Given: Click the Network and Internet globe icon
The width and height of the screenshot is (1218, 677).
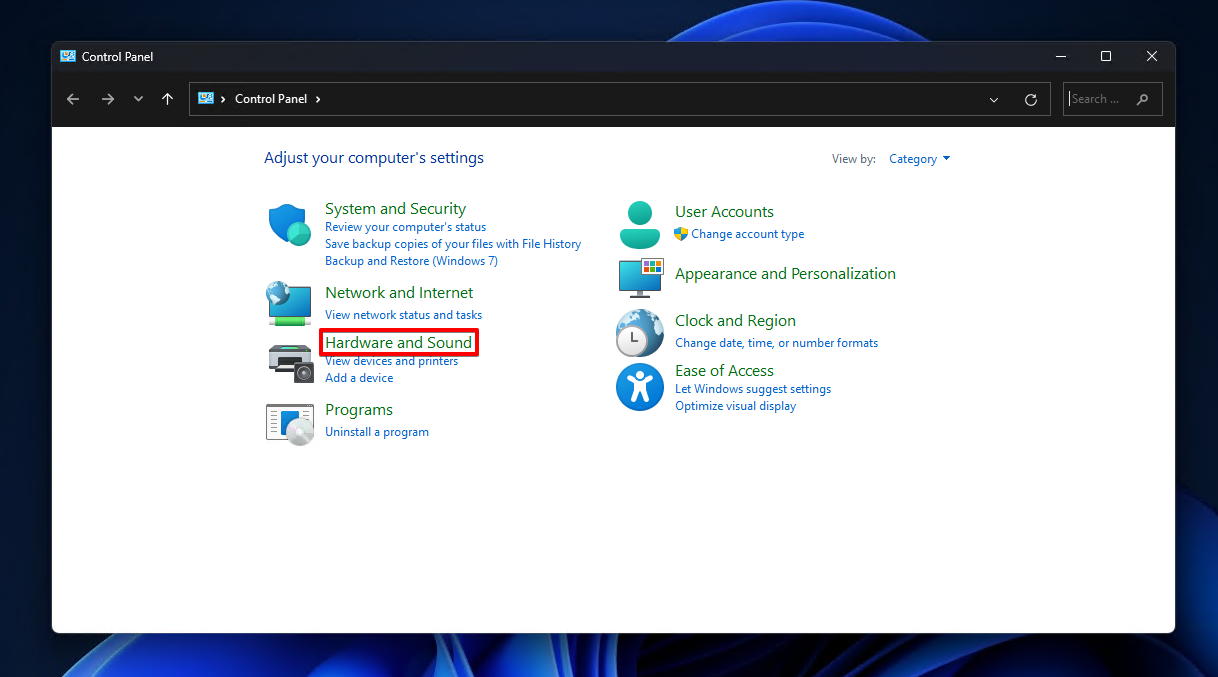Looking at the screenshot, I should click(x=289, y=302).
